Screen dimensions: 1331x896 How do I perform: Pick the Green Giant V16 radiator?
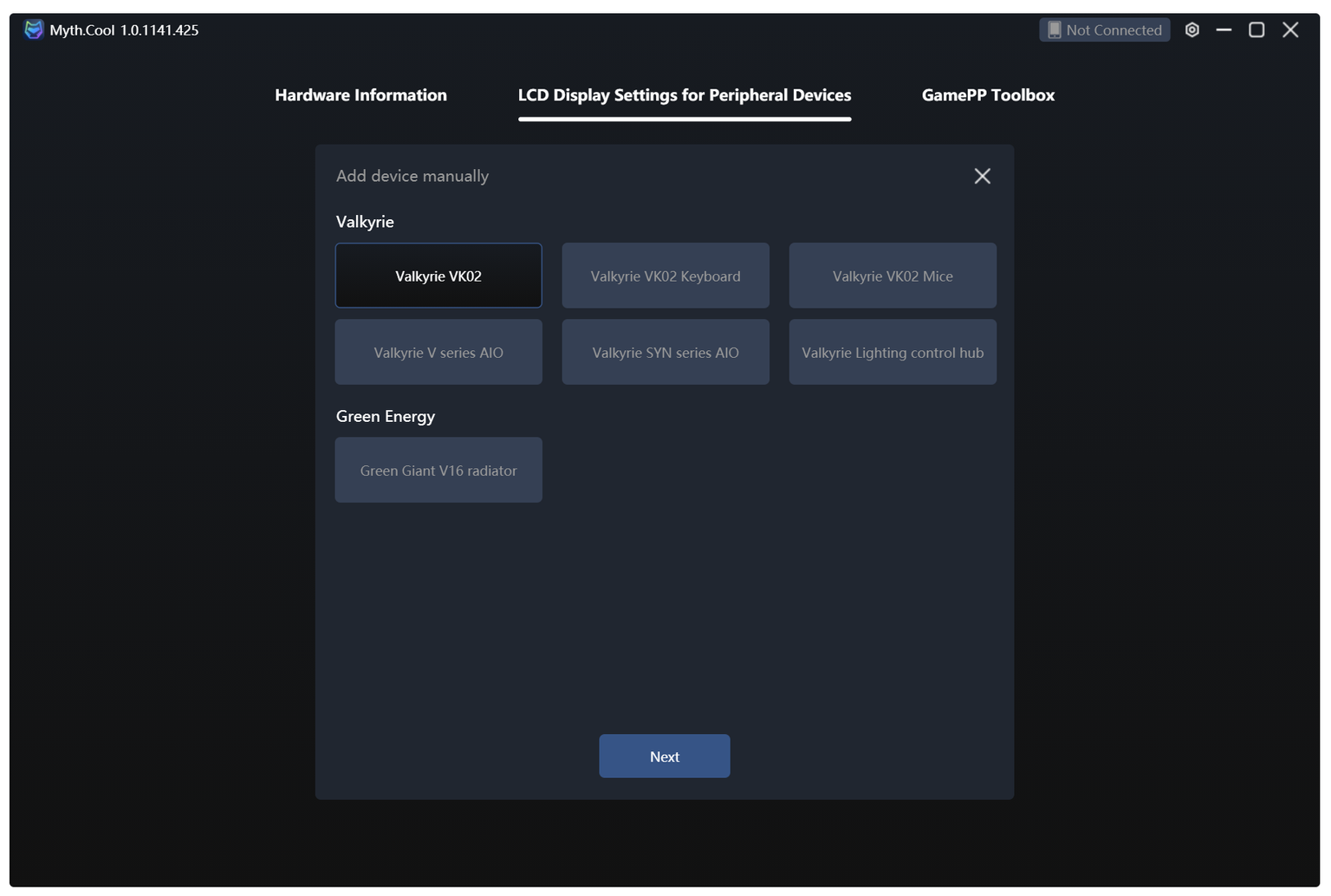point(438,470)
